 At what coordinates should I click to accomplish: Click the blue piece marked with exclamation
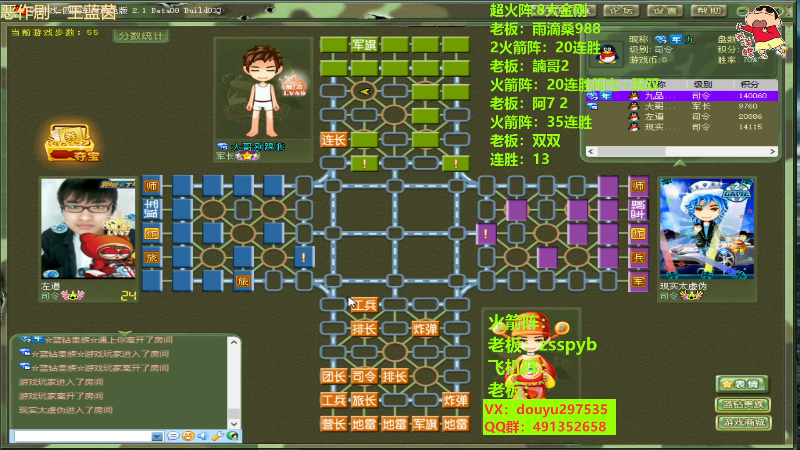tap(304, 258)
